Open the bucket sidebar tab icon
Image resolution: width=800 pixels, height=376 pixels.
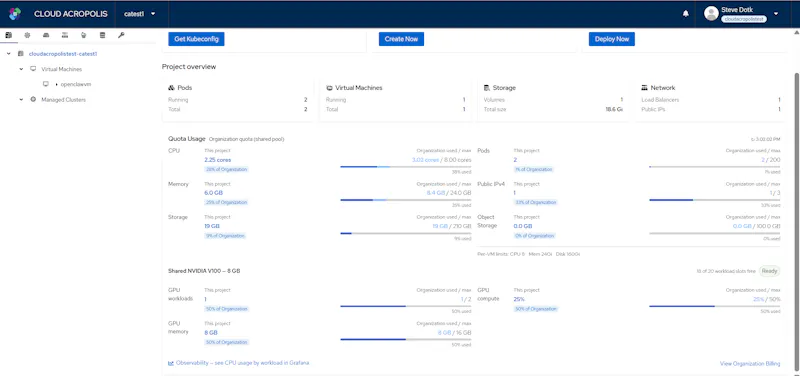pos(84,35)
